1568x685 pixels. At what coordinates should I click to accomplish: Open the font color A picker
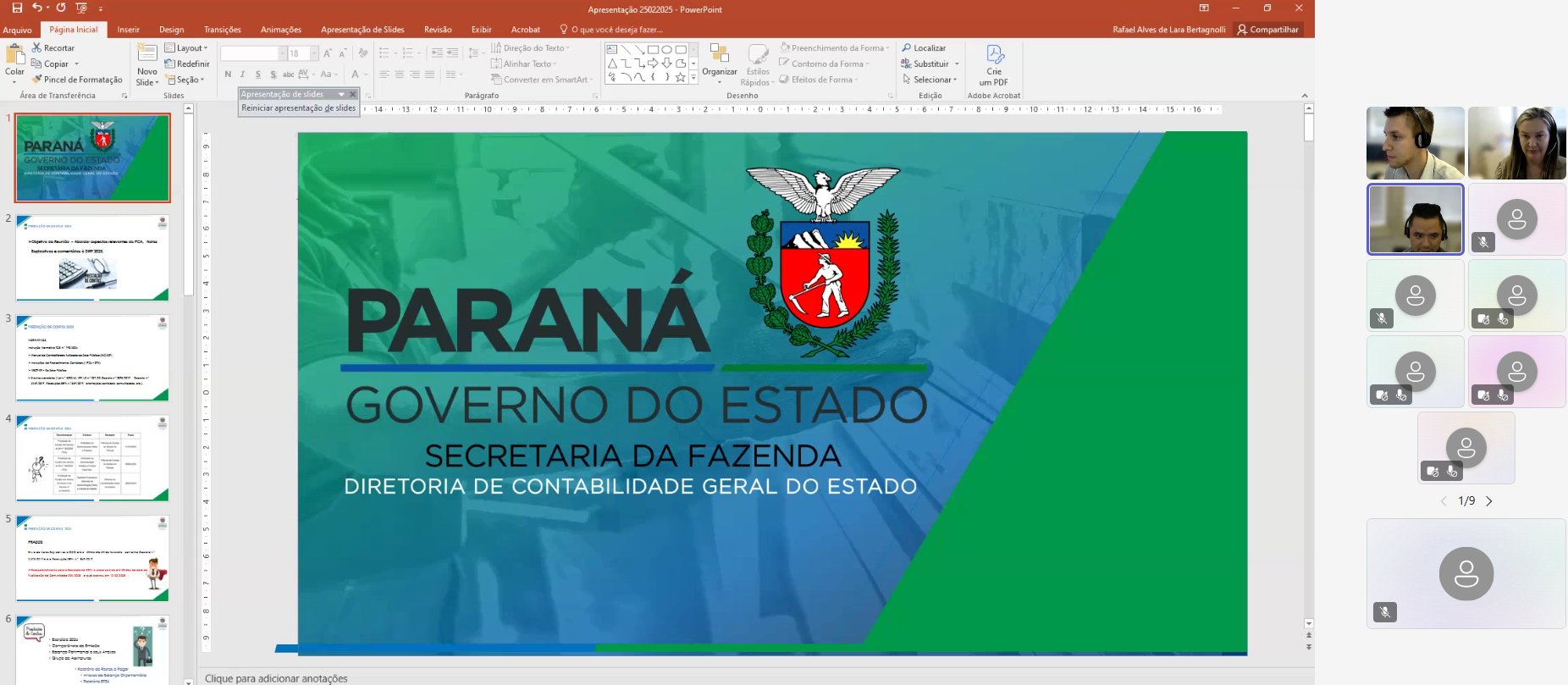[x=356, y=75]
